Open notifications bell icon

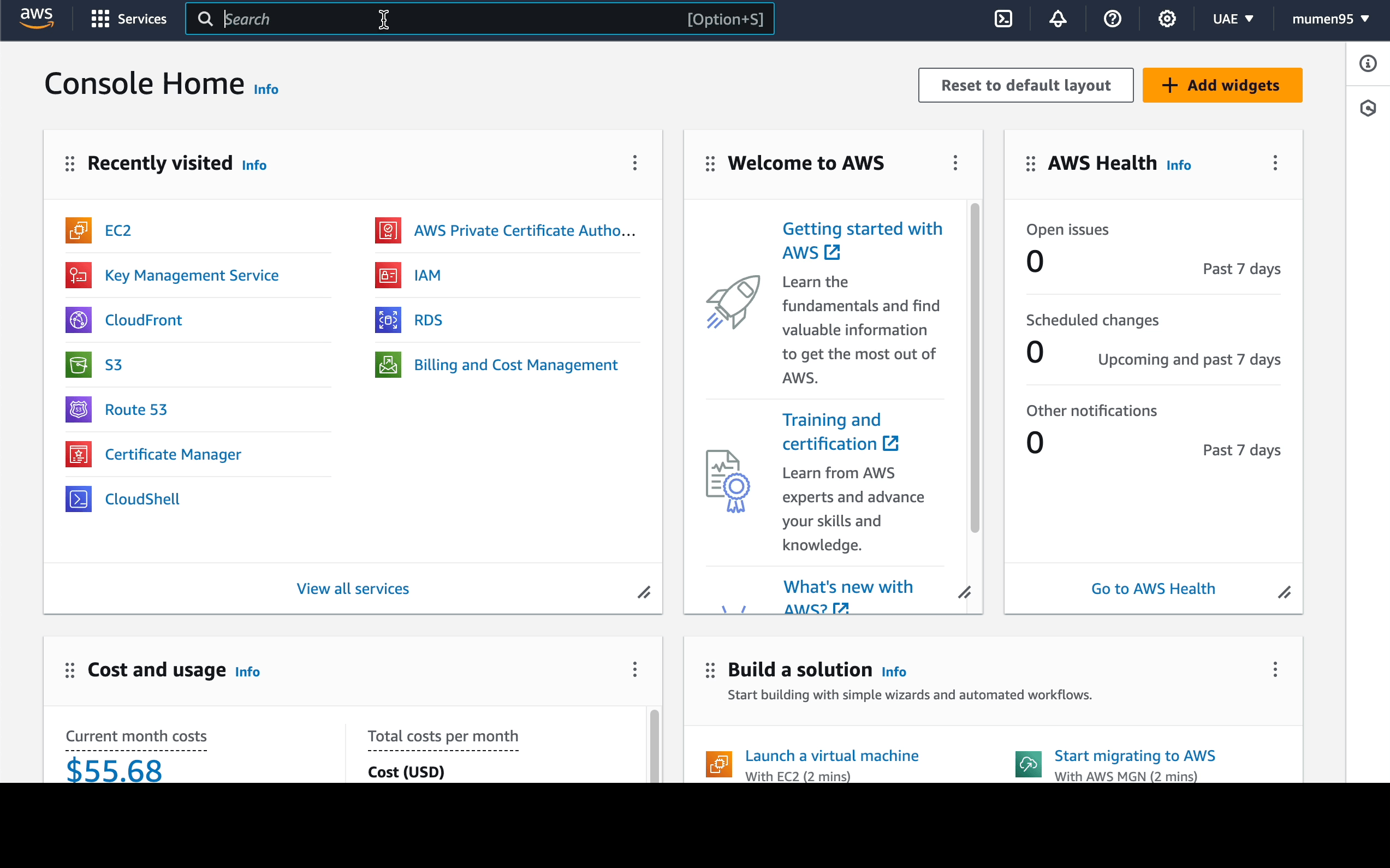(x=1057, y=19)
